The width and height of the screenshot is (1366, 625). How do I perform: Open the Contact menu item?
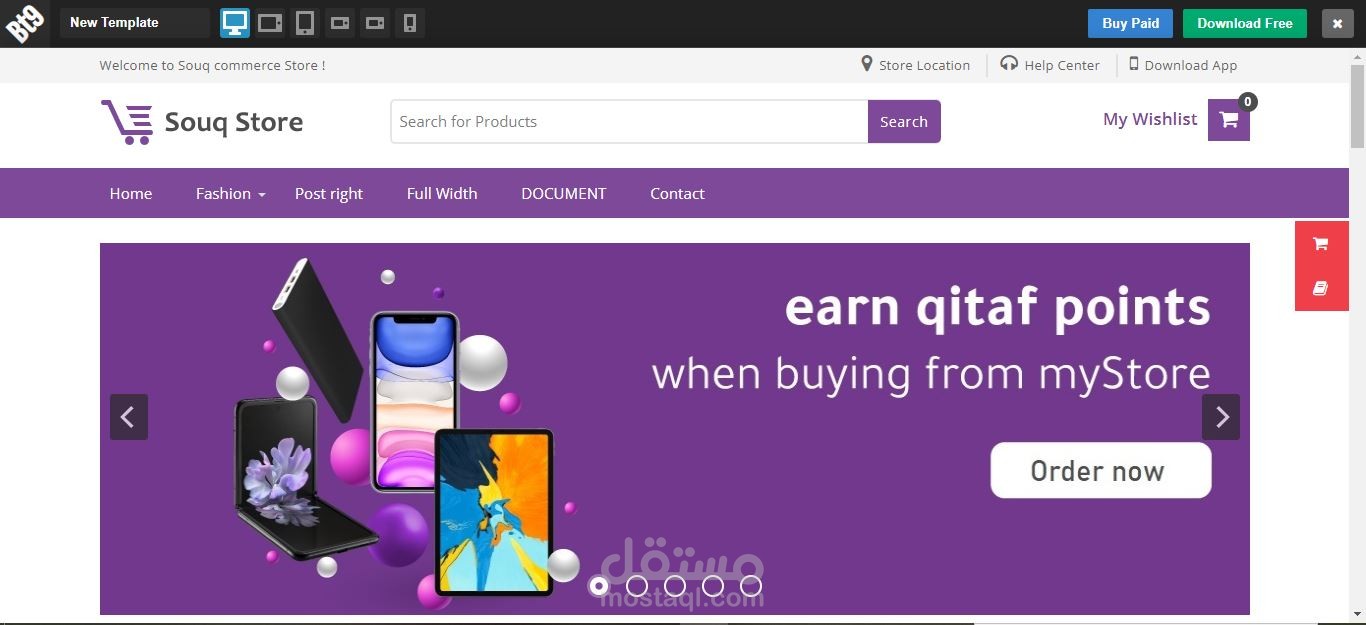pos(677,194)
